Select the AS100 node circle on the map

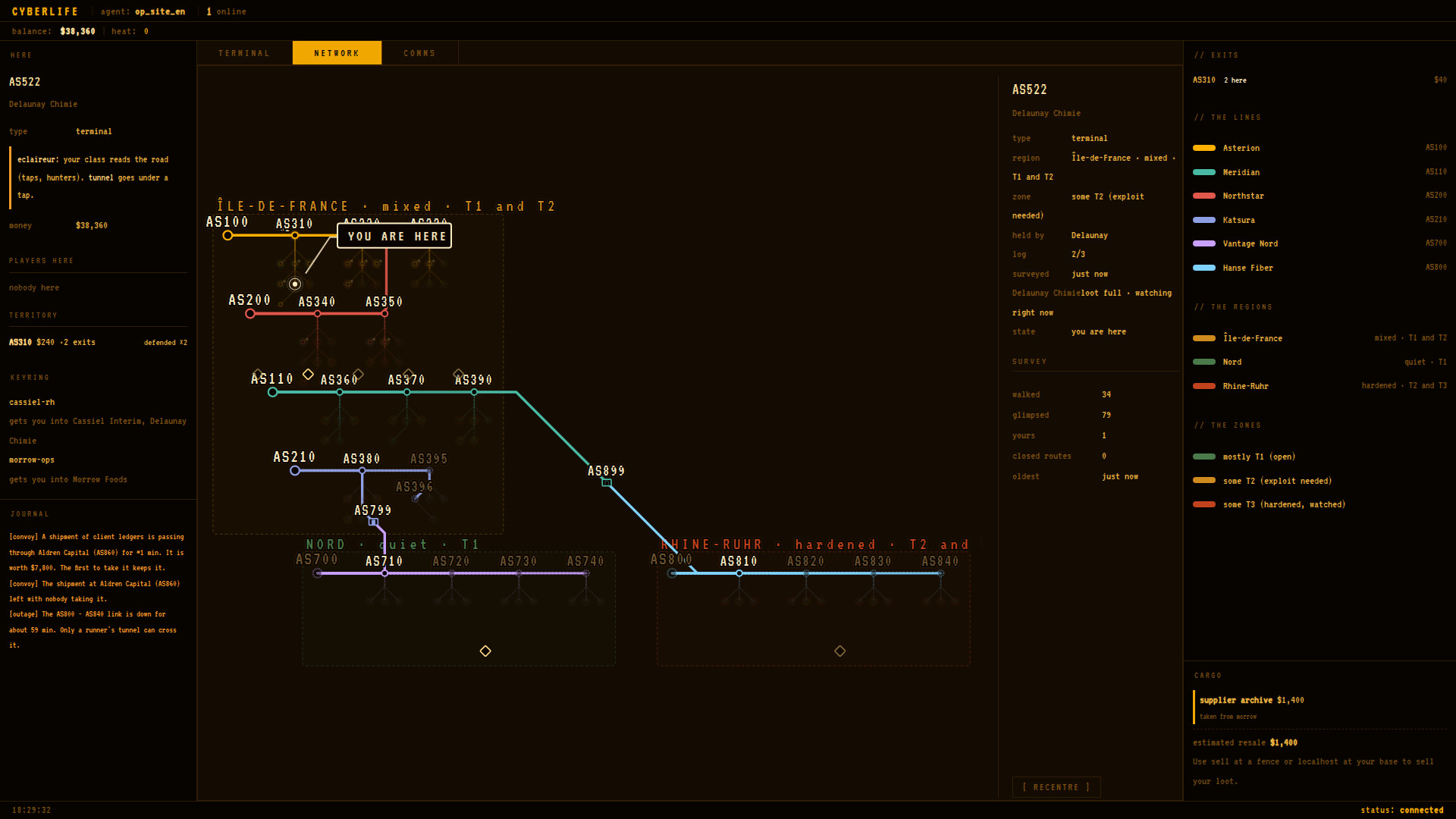pos(227,235)
